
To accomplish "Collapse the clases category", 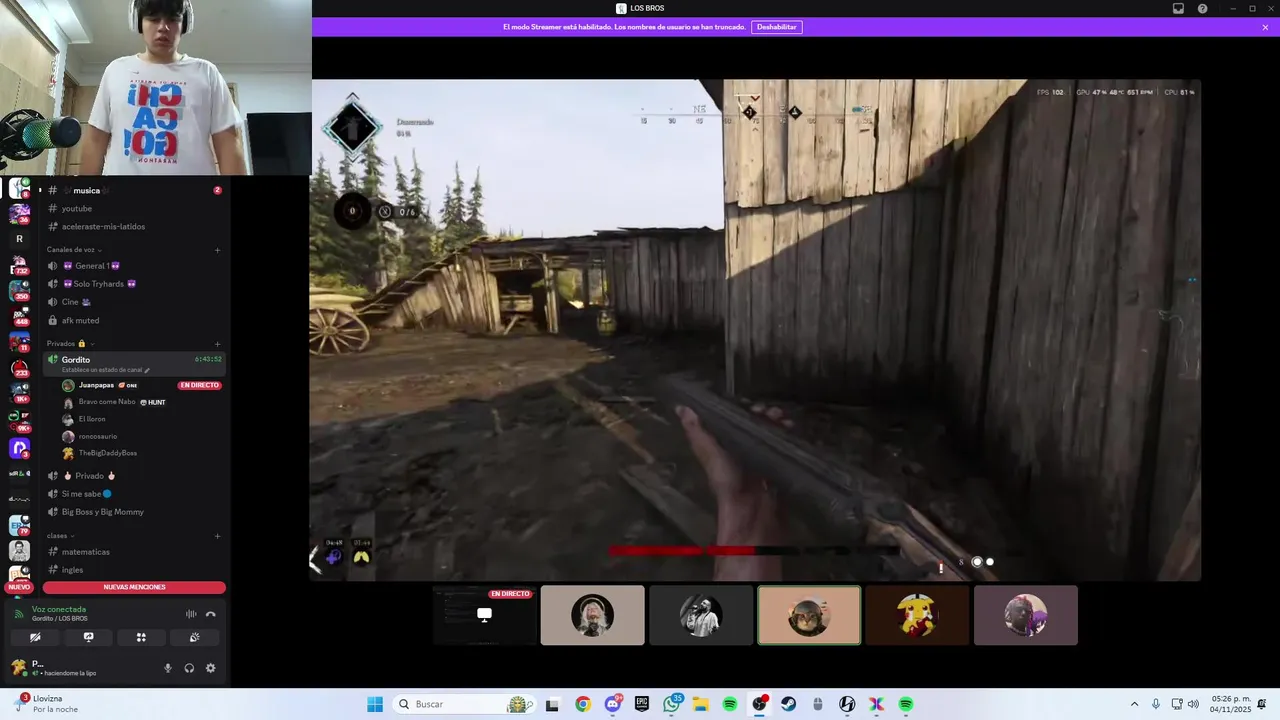I will [x=60, y=536].
